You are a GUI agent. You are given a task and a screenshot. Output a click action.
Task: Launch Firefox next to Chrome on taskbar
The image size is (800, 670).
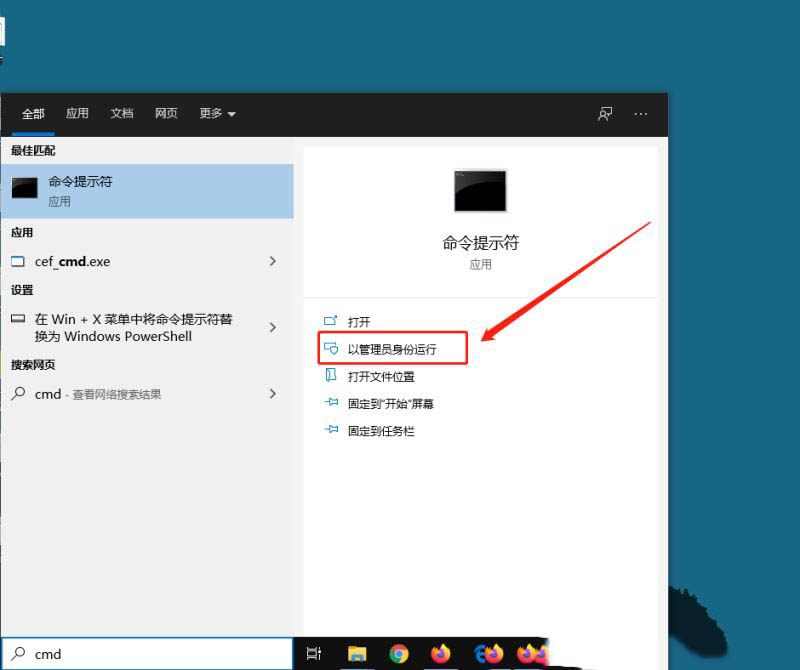point(441,654)
